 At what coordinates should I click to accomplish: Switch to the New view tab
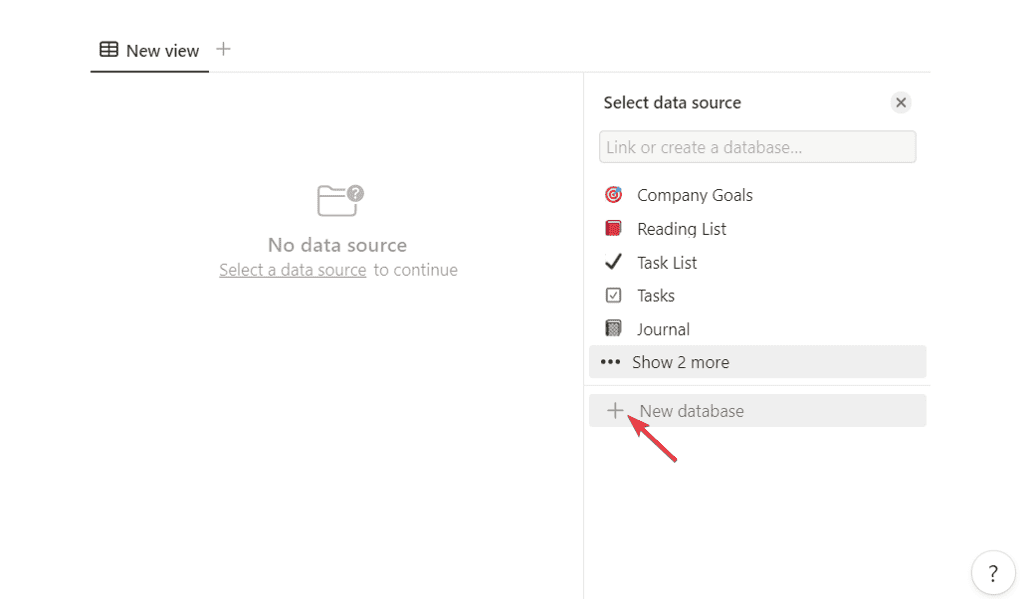point(161,51)
